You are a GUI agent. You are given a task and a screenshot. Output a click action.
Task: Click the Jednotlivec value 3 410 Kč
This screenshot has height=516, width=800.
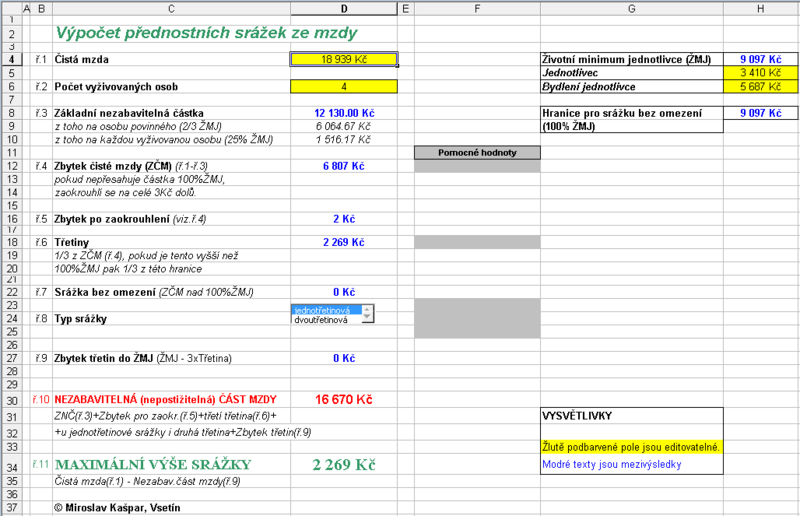pyautogui.click(x=761, y=73)
